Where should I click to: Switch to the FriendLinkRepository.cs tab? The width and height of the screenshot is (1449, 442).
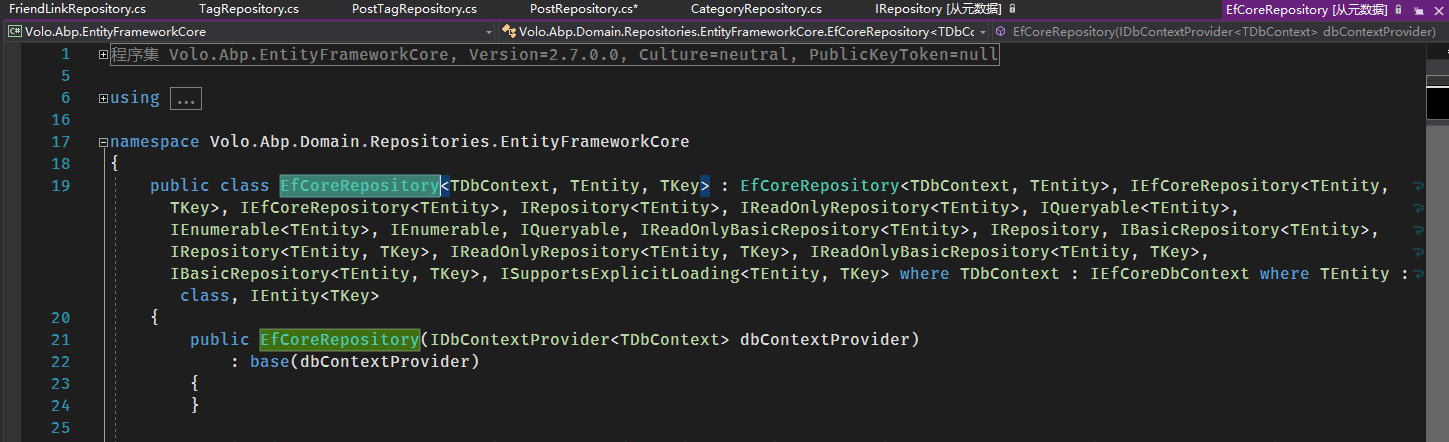coord(77,9)
